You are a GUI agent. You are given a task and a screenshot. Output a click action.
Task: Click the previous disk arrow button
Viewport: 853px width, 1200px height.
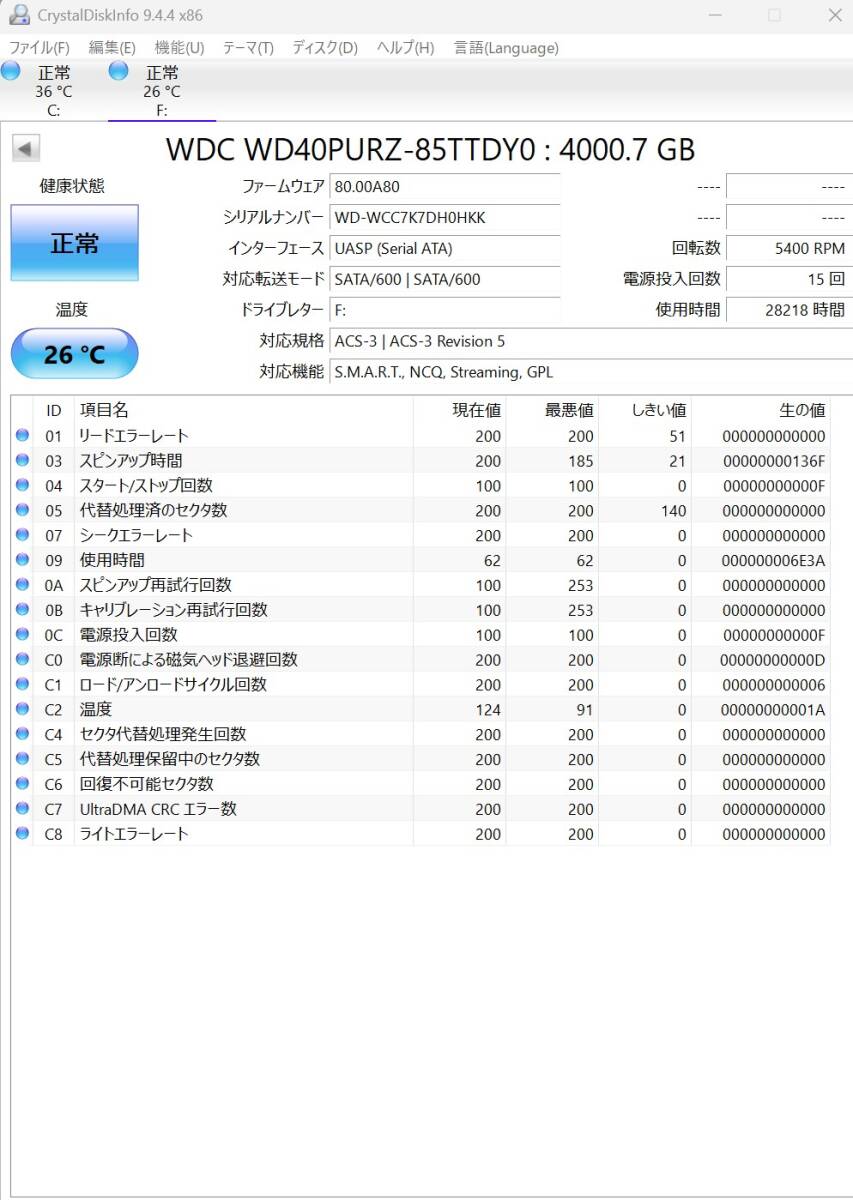pyautogui.click(x=25, y=149)
